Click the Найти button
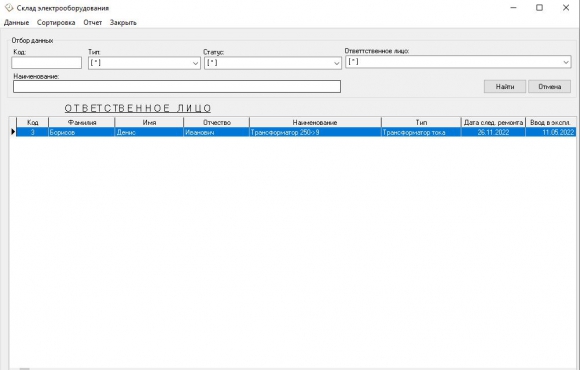Viewport: 580px width, 370px height. (505, 87)
